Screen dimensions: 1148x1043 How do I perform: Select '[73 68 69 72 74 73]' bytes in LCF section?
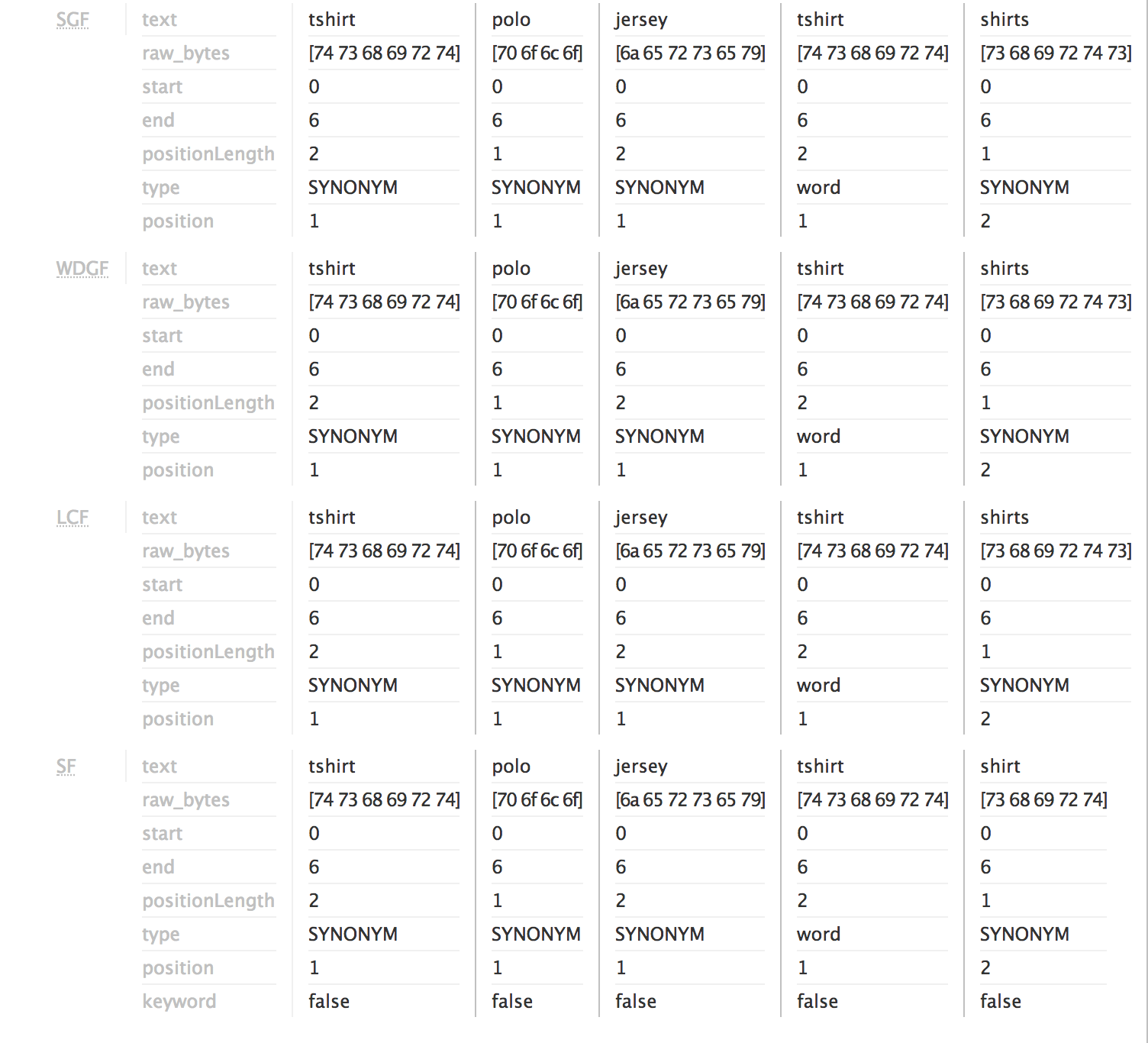1056,551
